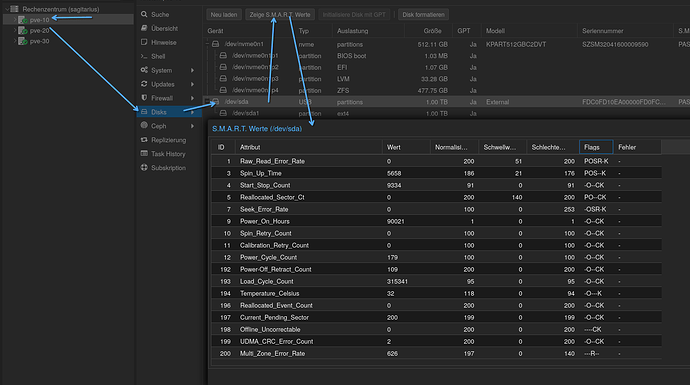690x385 pixels.
Task: Expand the pve-30 tree node arrow
Action: coord(15,41)
